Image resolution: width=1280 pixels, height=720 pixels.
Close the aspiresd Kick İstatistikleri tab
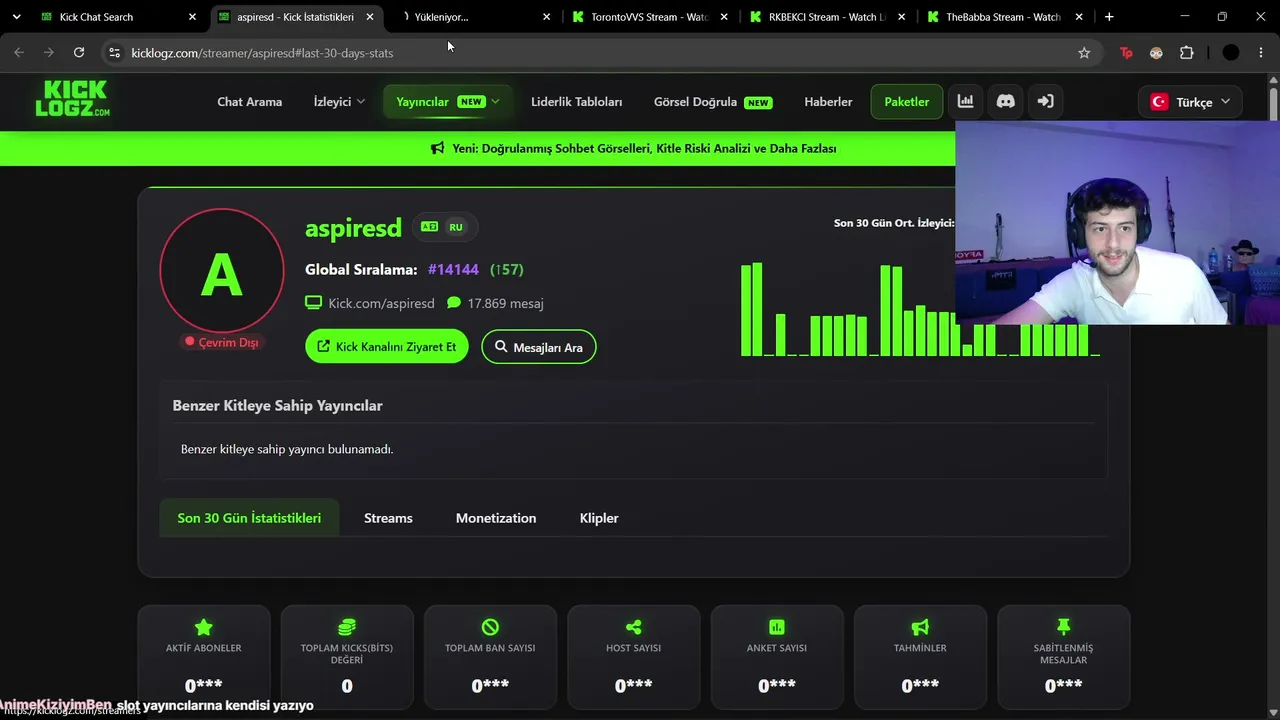370,17
